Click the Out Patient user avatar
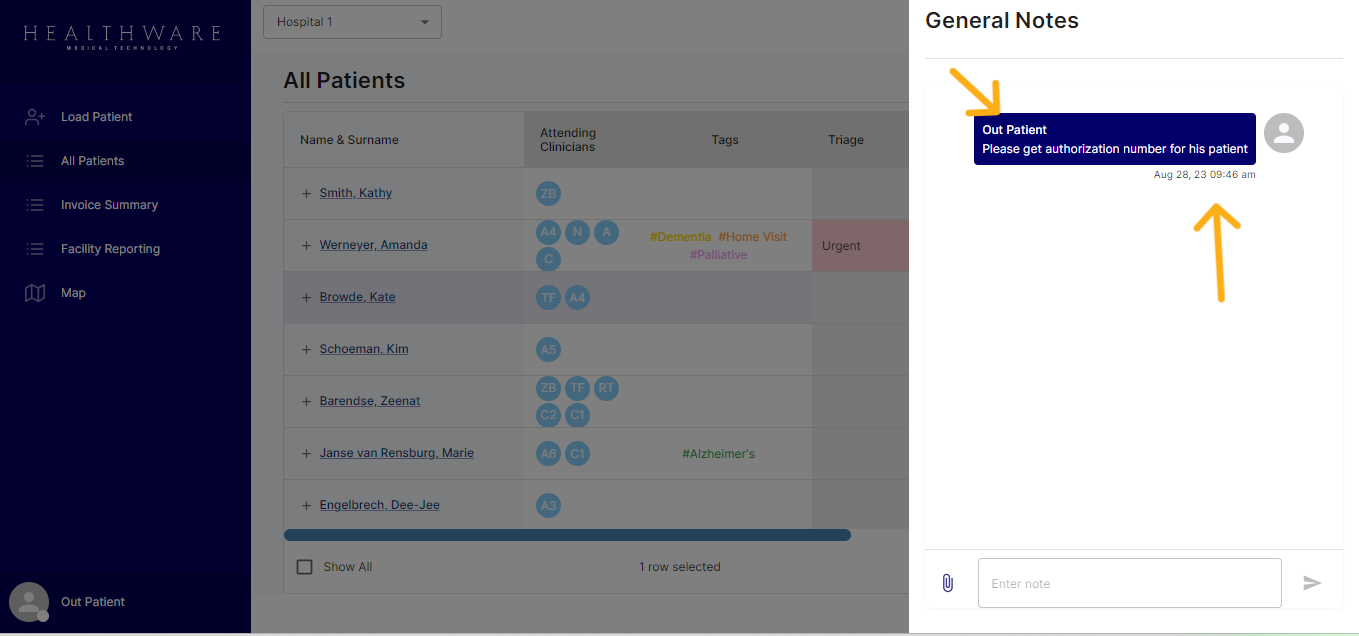The width and height of the screenshot is (1359, 636). [29, 602]
